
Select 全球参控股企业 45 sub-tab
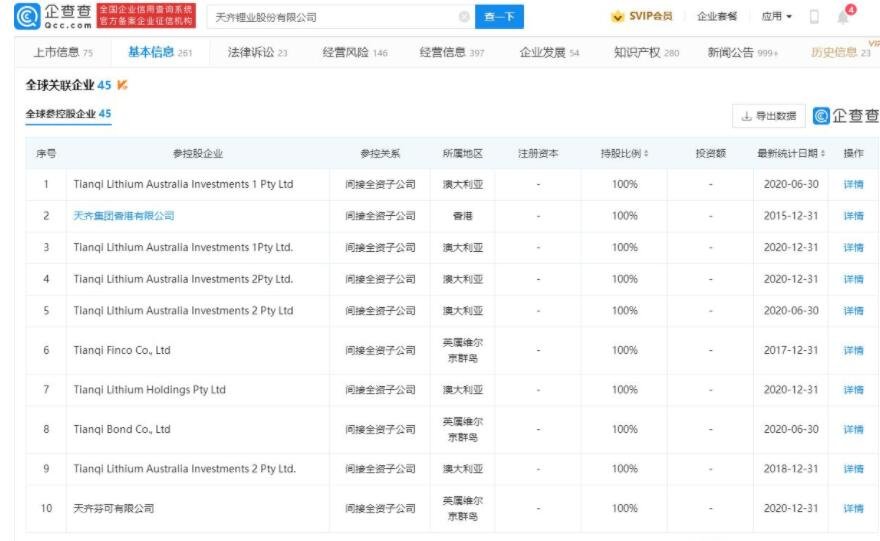(x=68, y=114)
